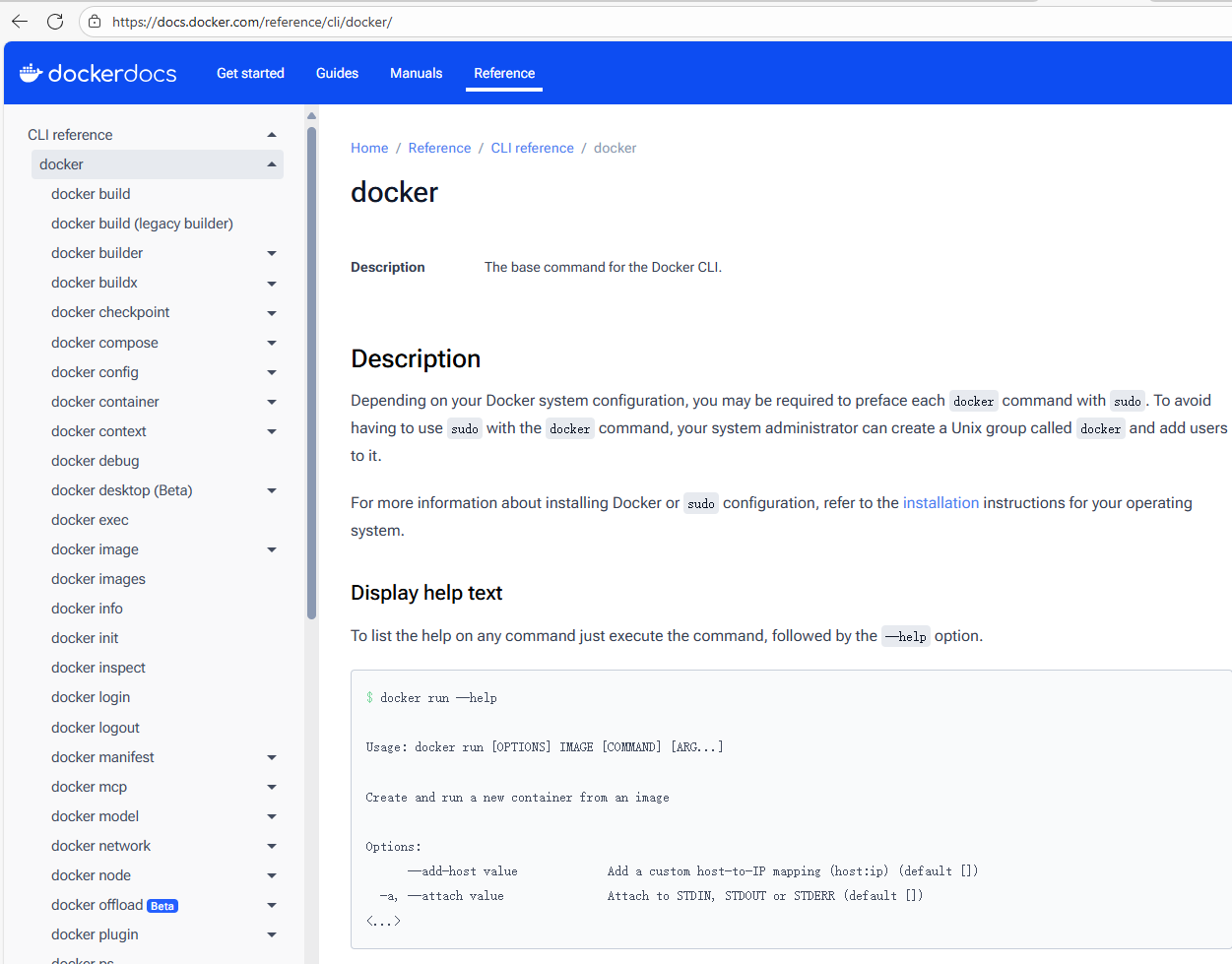Screen dimensions: 1232x964
Task: Reload the page with the refresh icon
Action: [55, 21]
